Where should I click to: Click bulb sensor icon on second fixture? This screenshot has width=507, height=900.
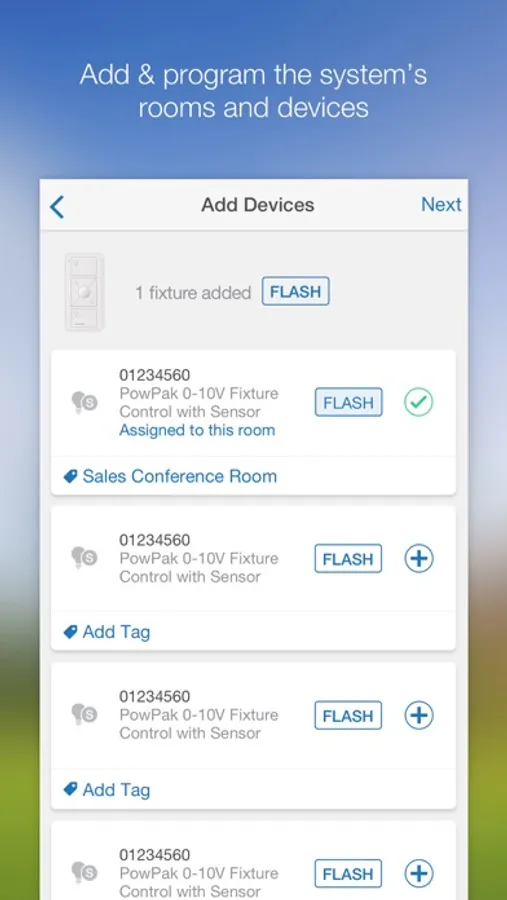tap(84, 557)
